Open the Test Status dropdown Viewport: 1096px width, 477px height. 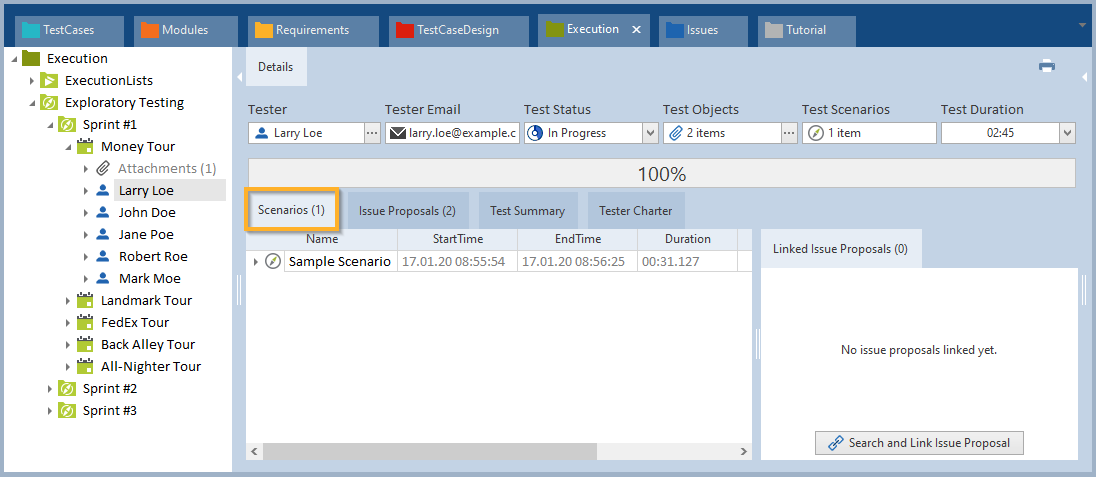pos(649,133)
